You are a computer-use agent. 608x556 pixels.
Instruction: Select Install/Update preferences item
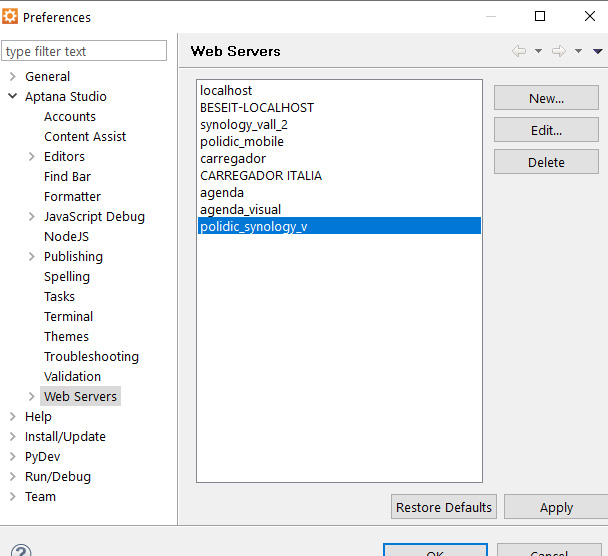pos(65,437)
